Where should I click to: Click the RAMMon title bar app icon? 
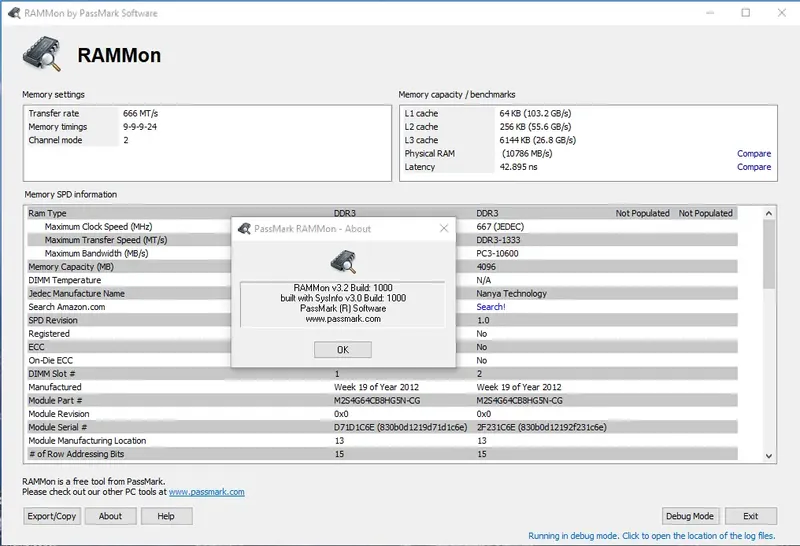click(x=14, y=13)
